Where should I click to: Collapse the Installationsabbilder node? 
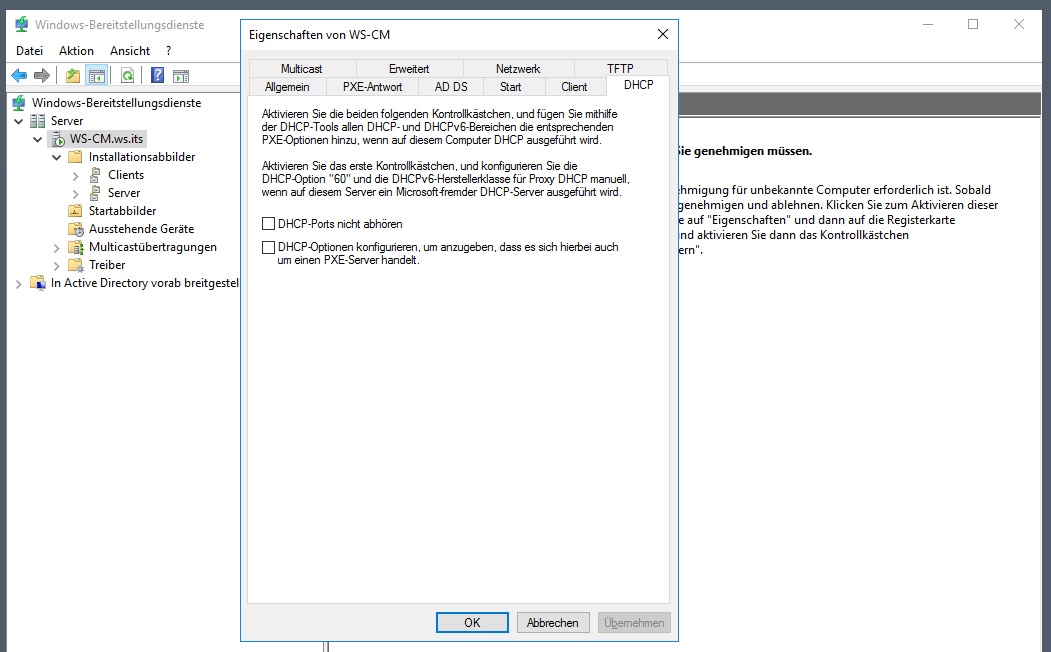point(56,157)
